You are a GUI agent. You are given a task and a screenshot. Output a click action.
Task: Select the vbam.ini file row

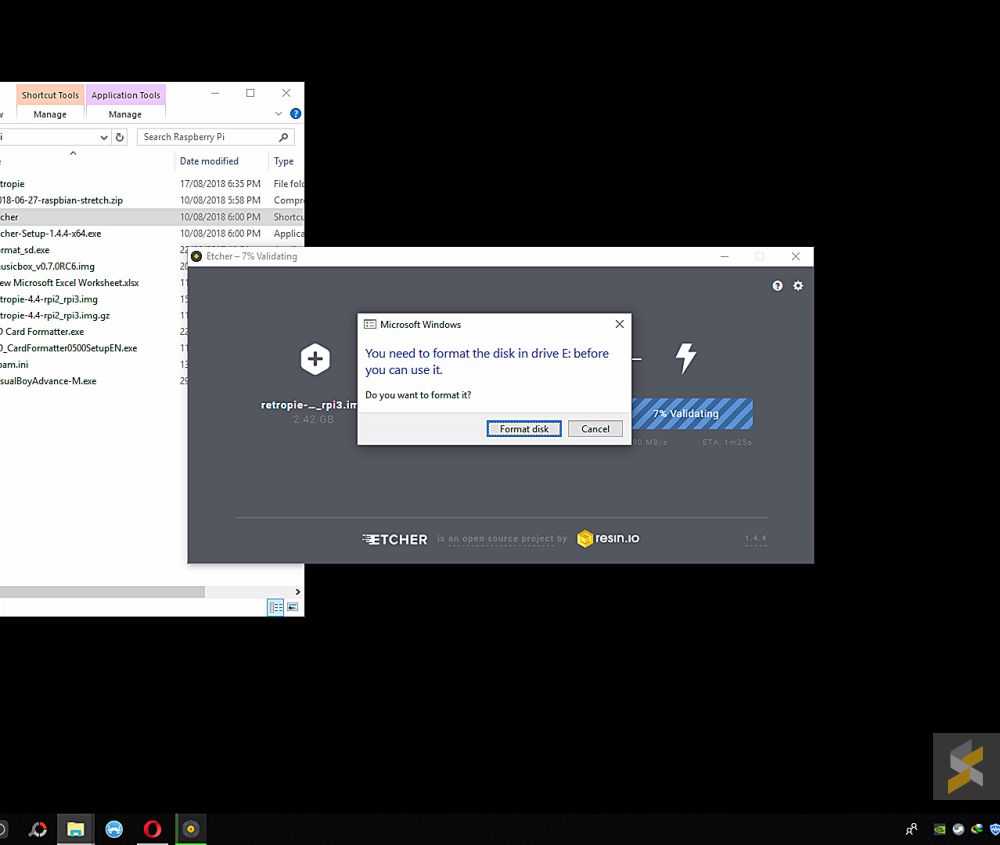click(94, 365)
